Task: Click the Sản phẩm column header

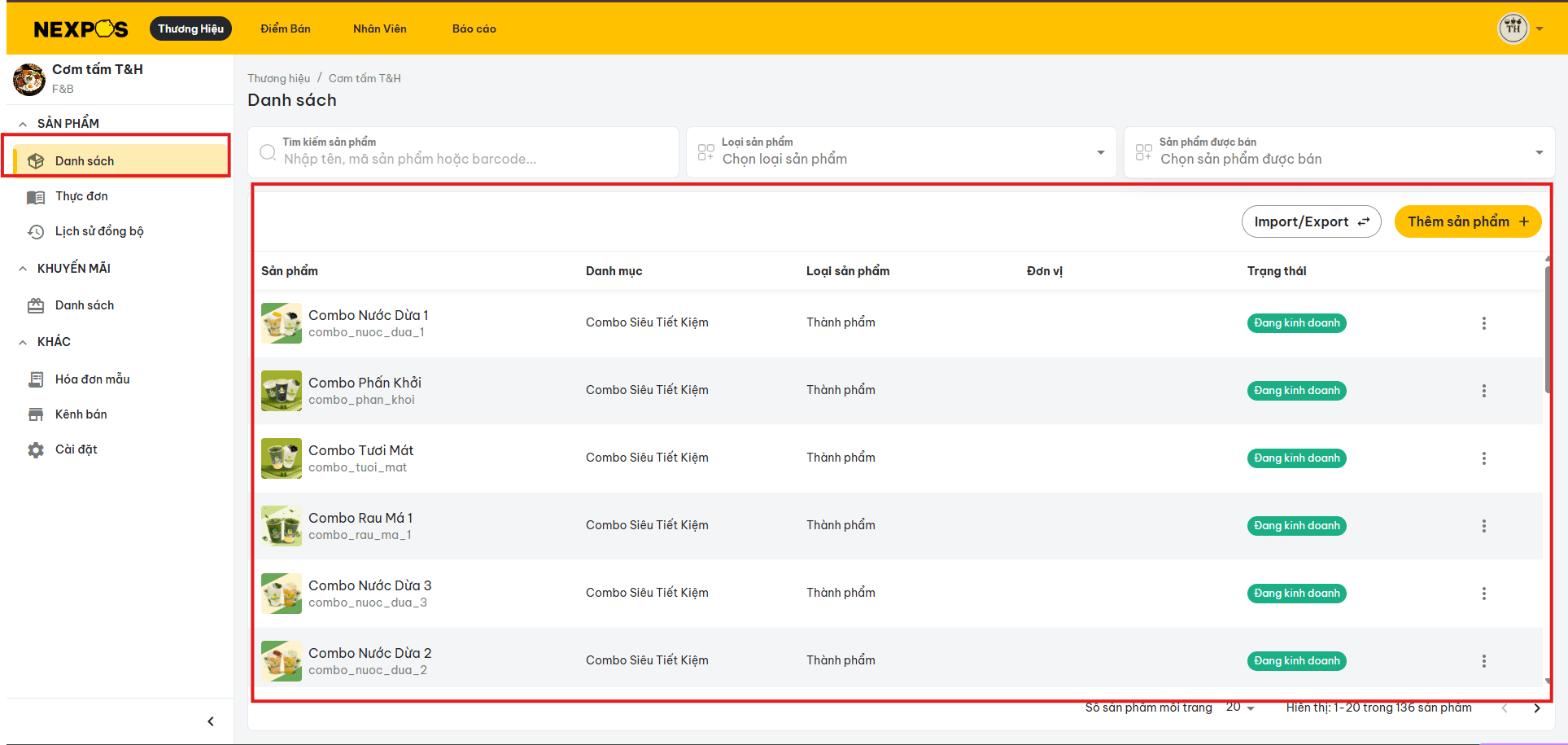Action: coord(290,271)
